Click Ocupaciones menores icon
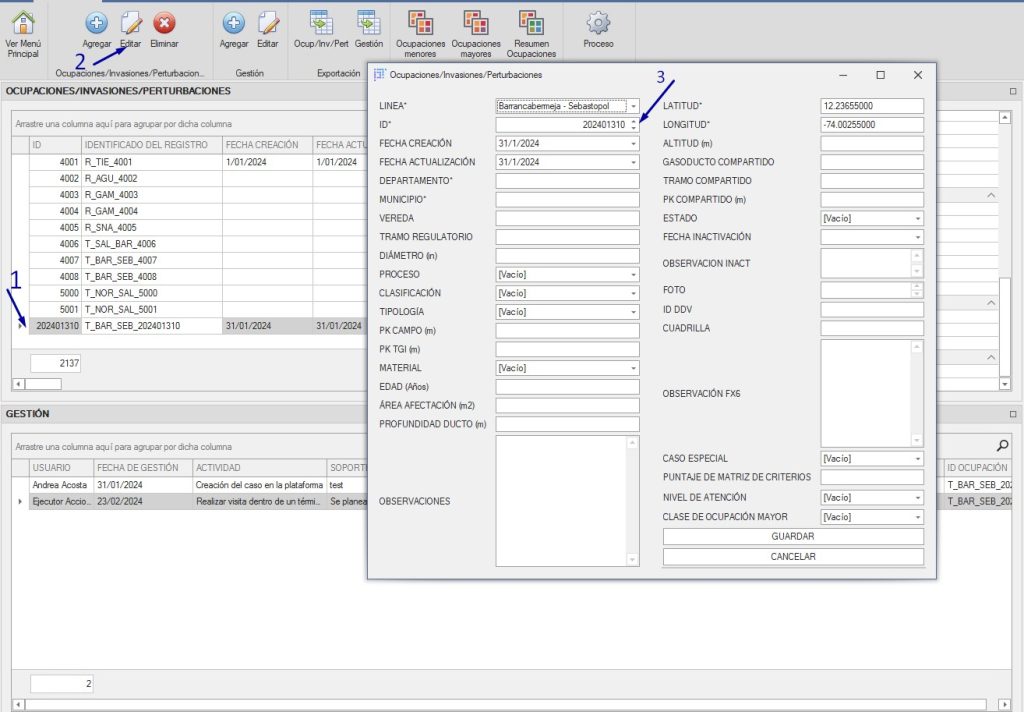Viewport: 1024px width, 712px height. coord(421,24)
